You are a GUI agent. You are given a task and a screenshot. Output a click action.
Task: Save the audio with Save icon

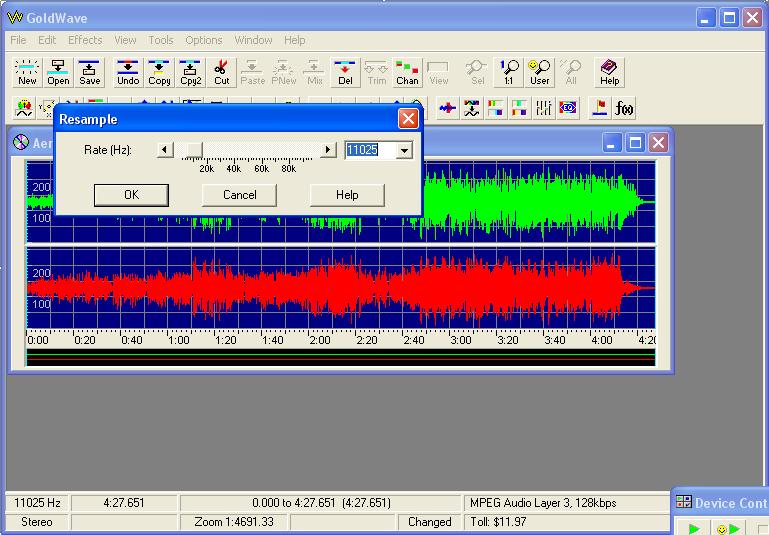tap(90, 73)
